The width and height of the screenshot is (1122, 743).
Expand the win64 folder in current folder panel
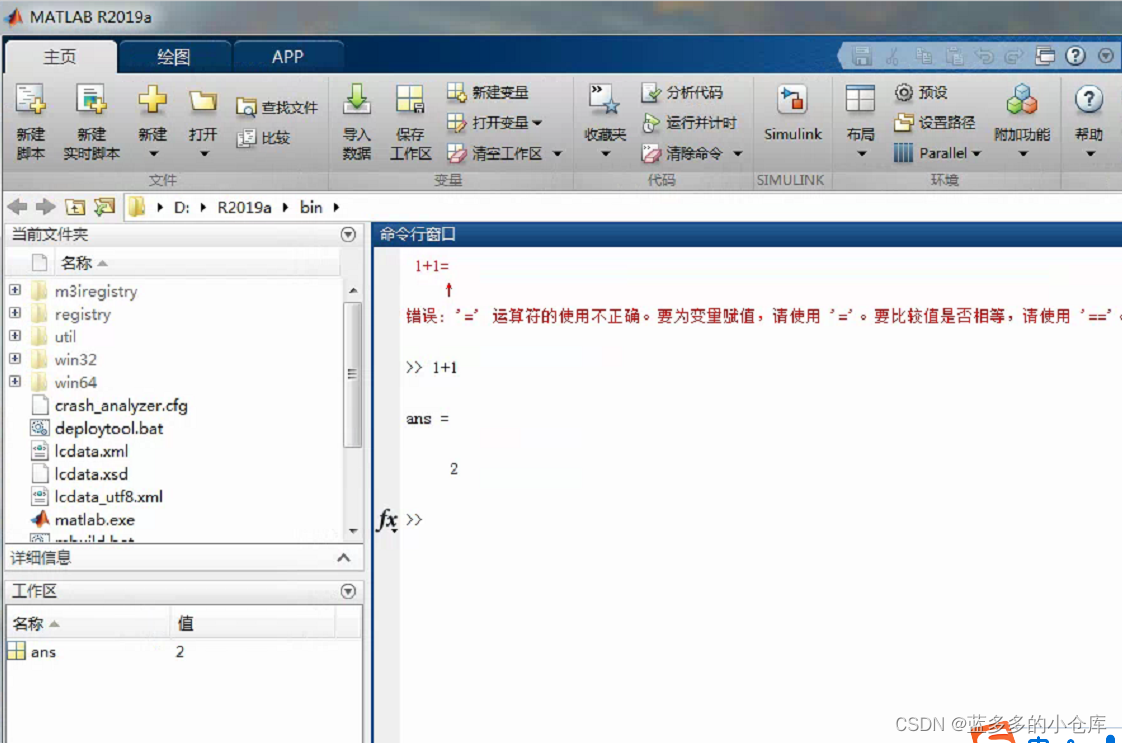(14, 381)
